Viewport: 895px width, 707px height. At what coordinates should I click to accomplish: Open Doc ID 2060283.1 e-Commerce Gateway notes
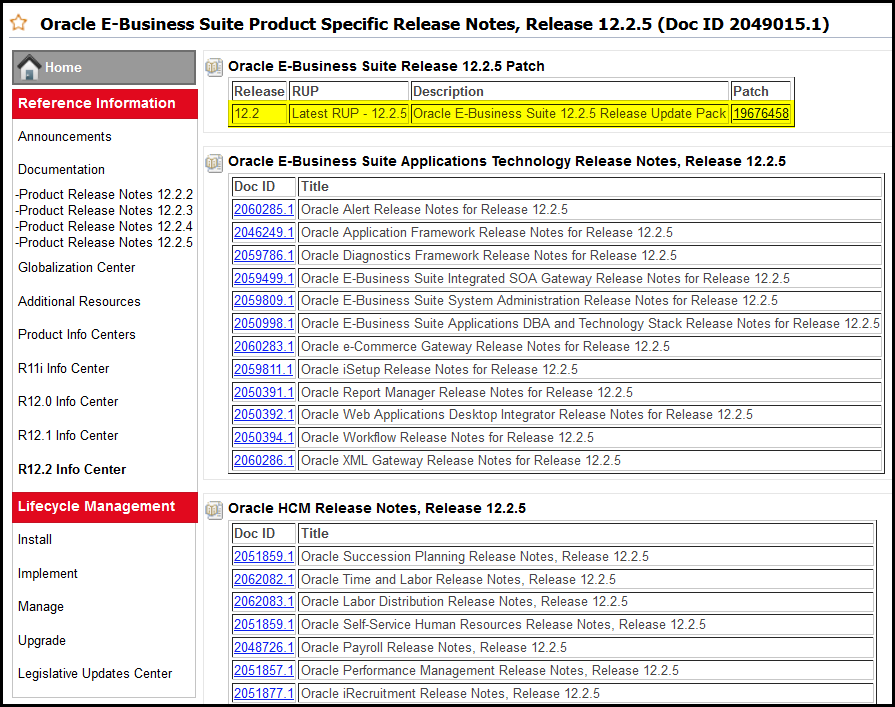[264, 346]
